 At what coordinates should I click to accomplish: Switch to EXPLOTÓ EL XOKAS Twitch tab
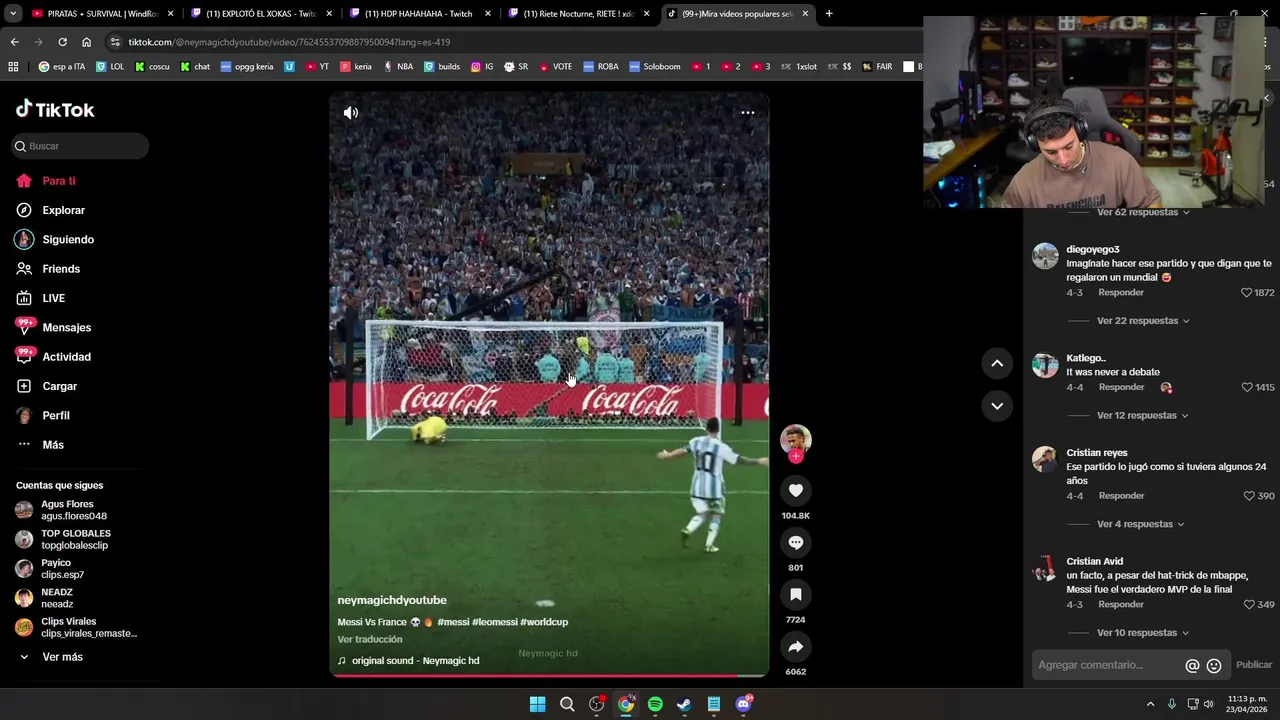tap(261, 14)
